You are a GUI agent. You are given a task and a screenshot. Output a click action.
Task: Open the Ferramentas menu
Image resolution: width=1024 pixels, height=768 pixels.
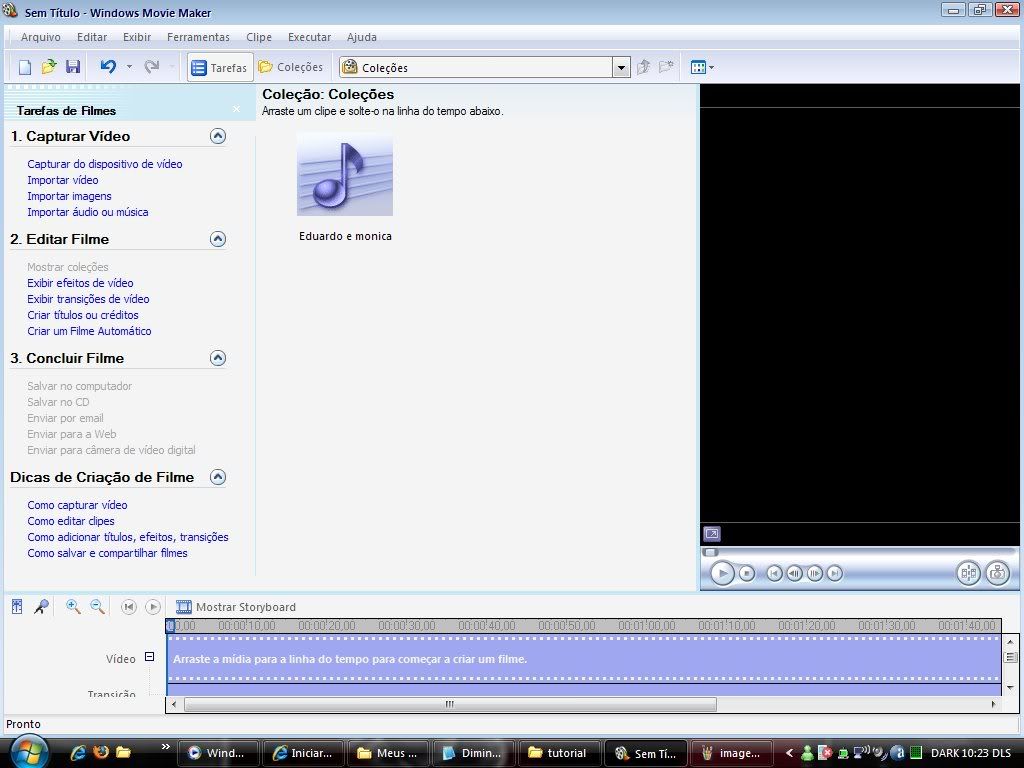pyautogui.click(x=198, y=37)
